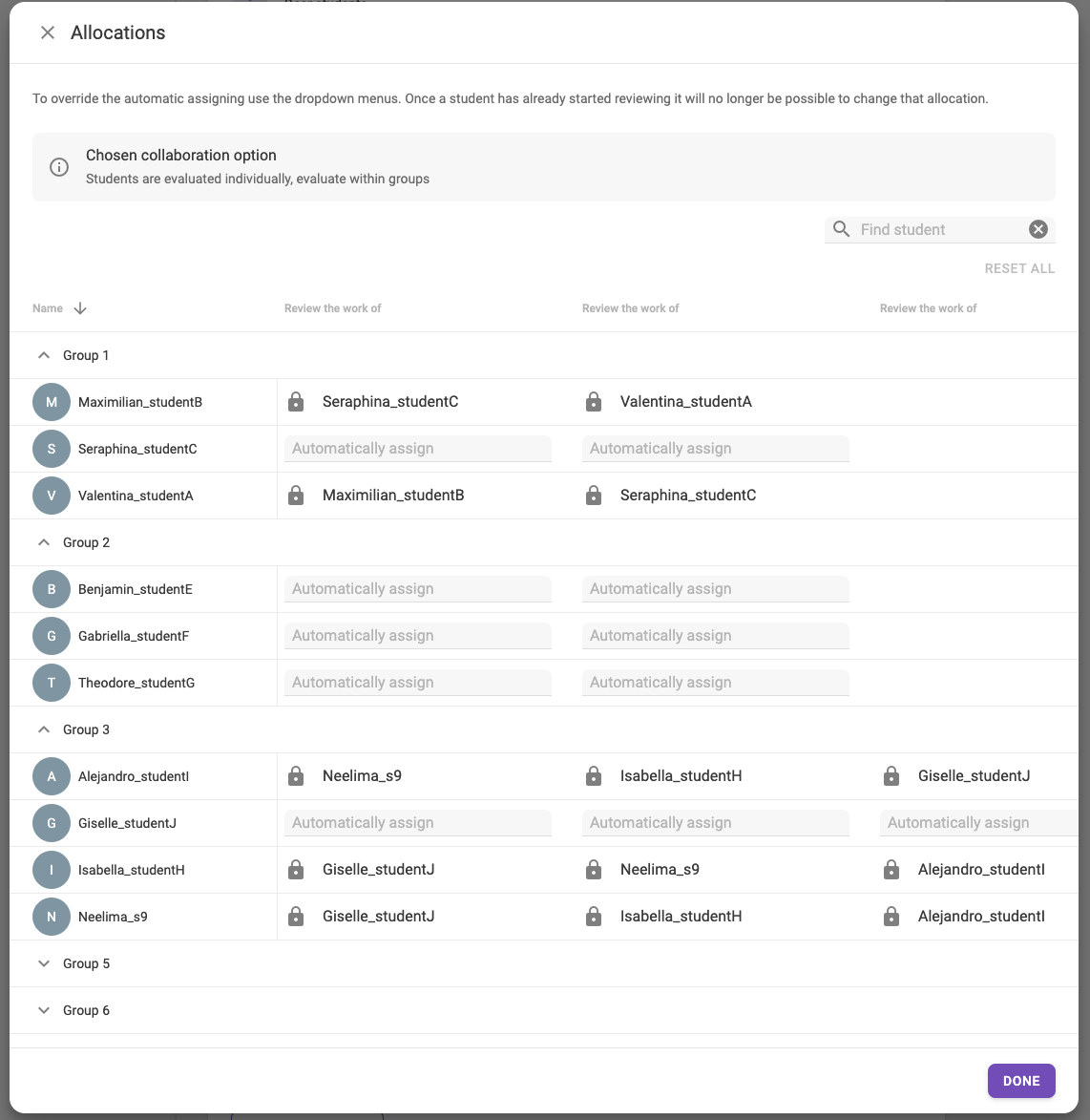This screenshot has width=1090, height=1120.
Task: Sort by Name using the down arrow
Action: coord(80,308)
